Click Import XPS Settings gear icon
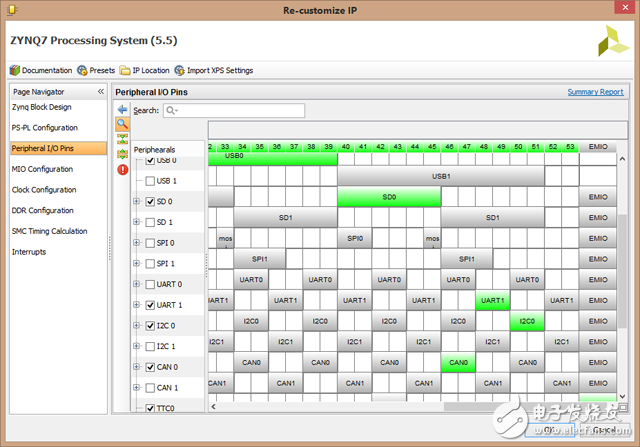 tap(179, 70)
